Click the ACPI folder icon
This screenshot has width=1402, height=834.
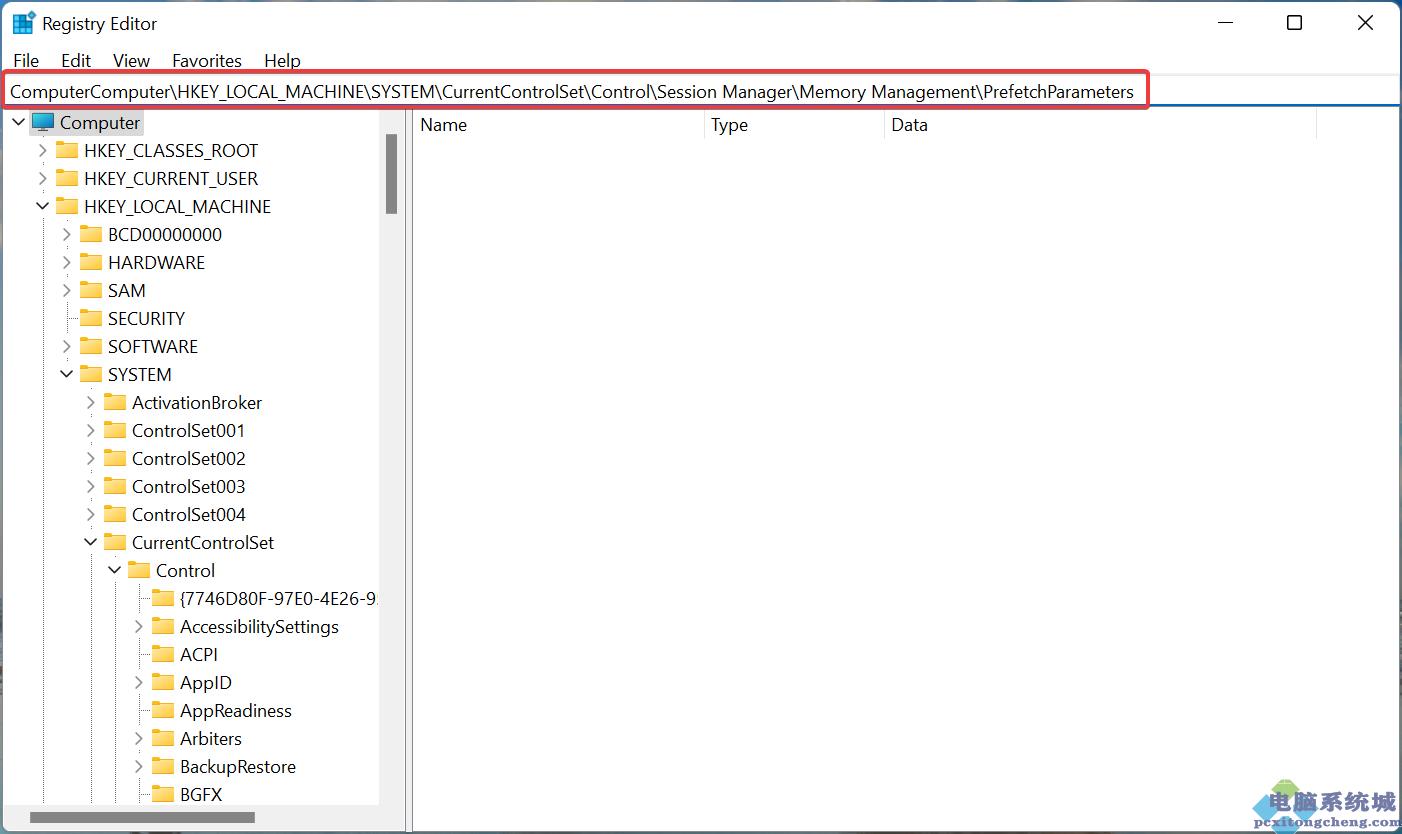163,654
